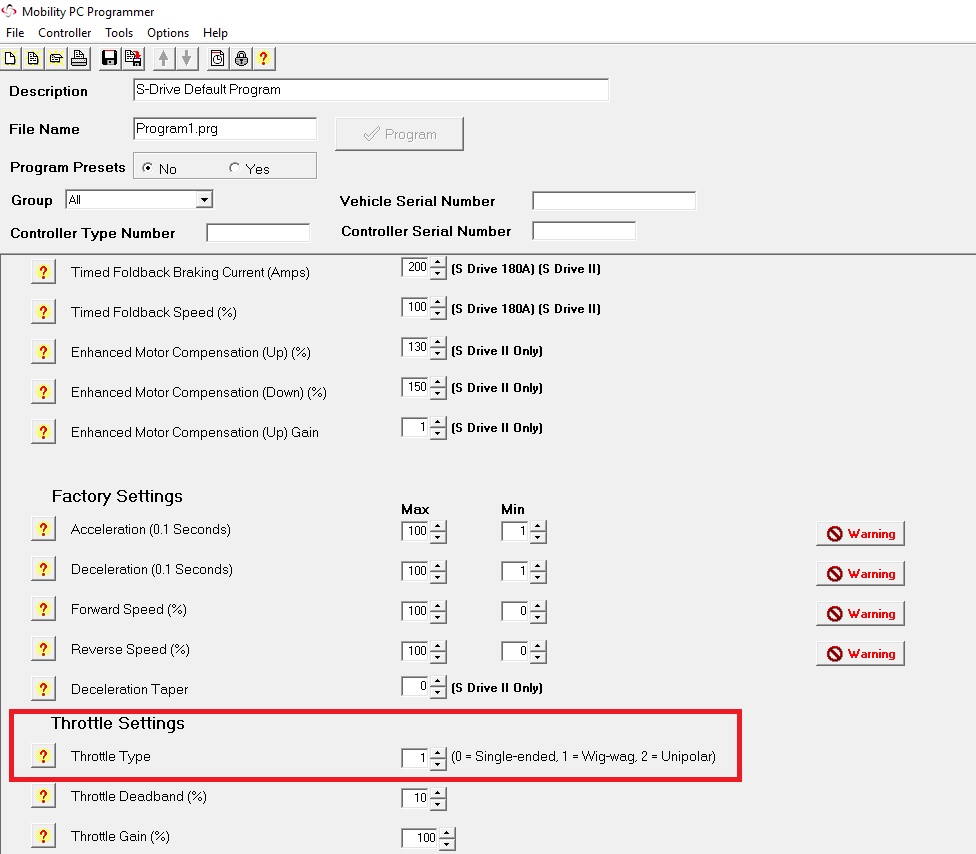Screen dimensions: 976x854
Task: Click the toolbar help question mark icon
Action: 263,58
